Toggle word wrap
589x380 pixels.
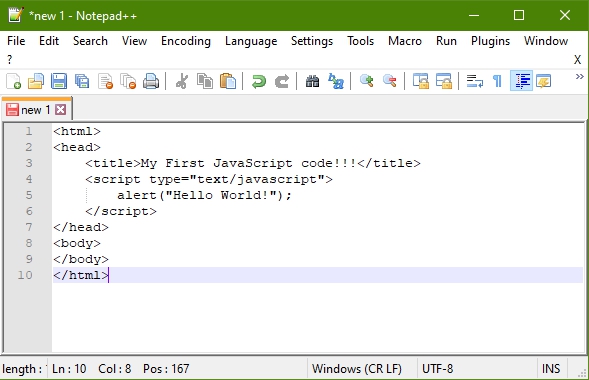pyautogui.click(x=475, y=81)
